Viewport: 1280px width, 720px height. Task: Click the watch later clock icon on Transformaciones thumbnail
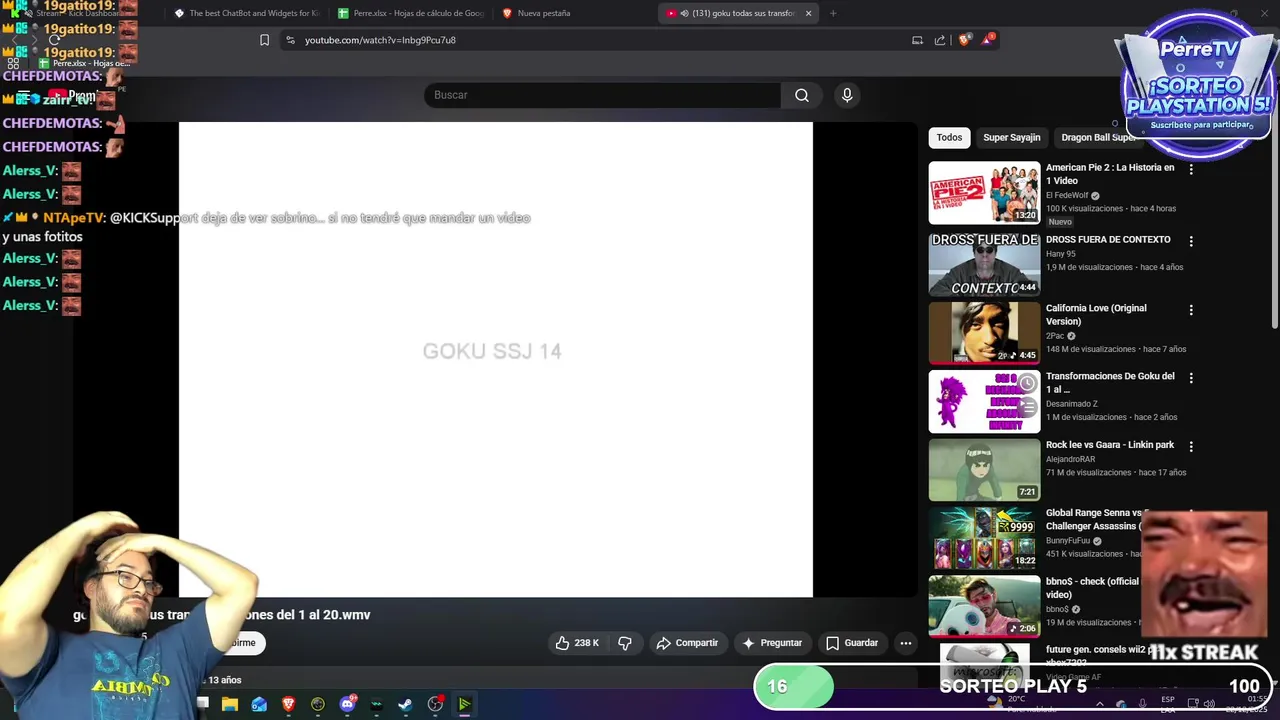pyautogui.click(x=1026, y=384)
